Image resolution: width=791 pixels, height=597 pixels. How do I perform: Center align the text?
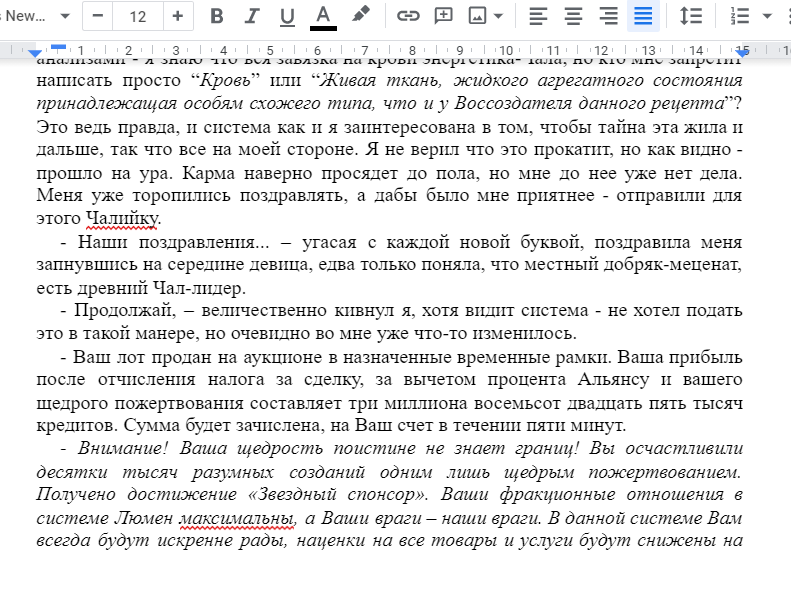pyautogui.click(x=573, y=16)
